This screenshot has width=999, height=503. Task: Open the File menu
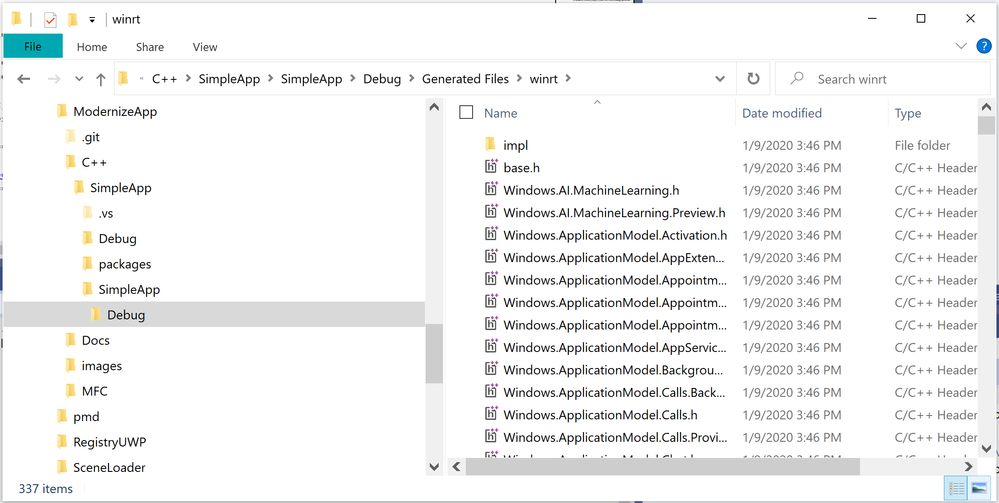(x=33, y=46)
